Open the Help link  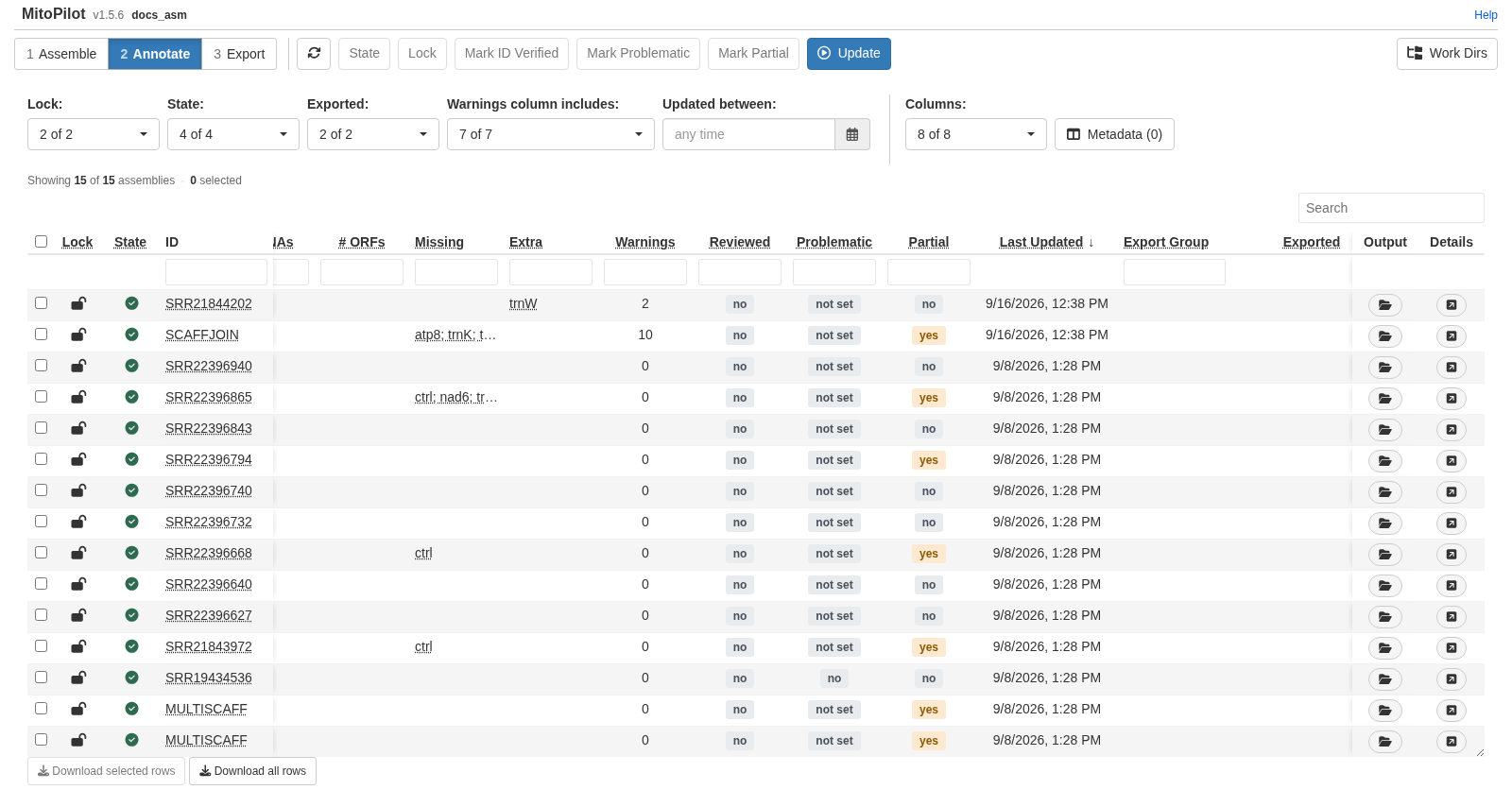(1486, 15)
